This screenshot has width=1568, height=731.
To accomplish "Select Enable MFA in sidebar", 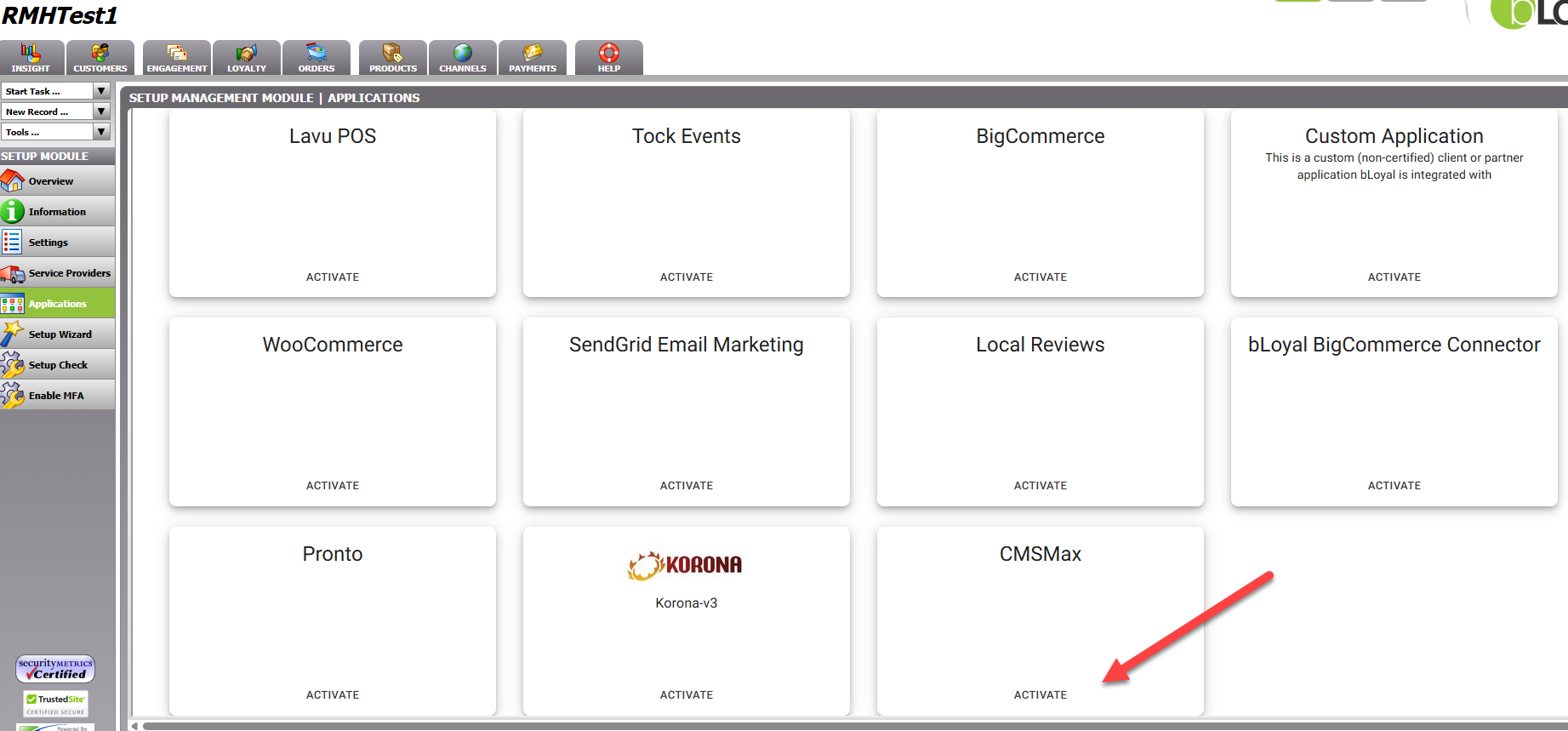I will pos(56,396).
